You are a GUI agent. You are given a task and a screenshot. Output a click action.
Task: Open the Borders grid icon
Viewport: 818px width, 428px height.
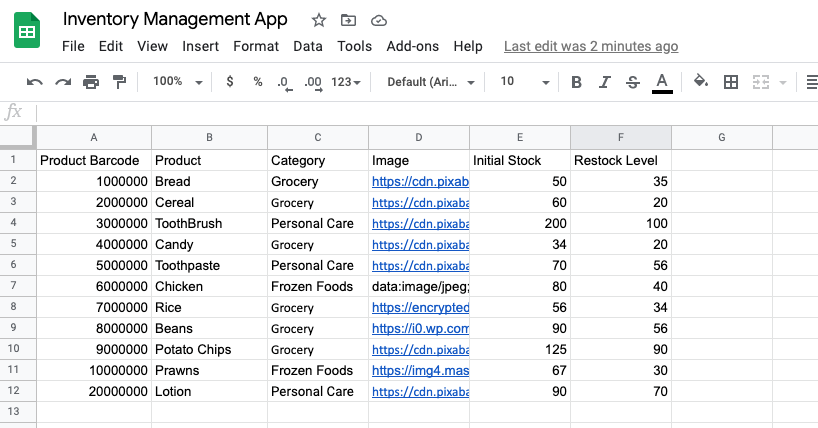[x=731, y=82]
